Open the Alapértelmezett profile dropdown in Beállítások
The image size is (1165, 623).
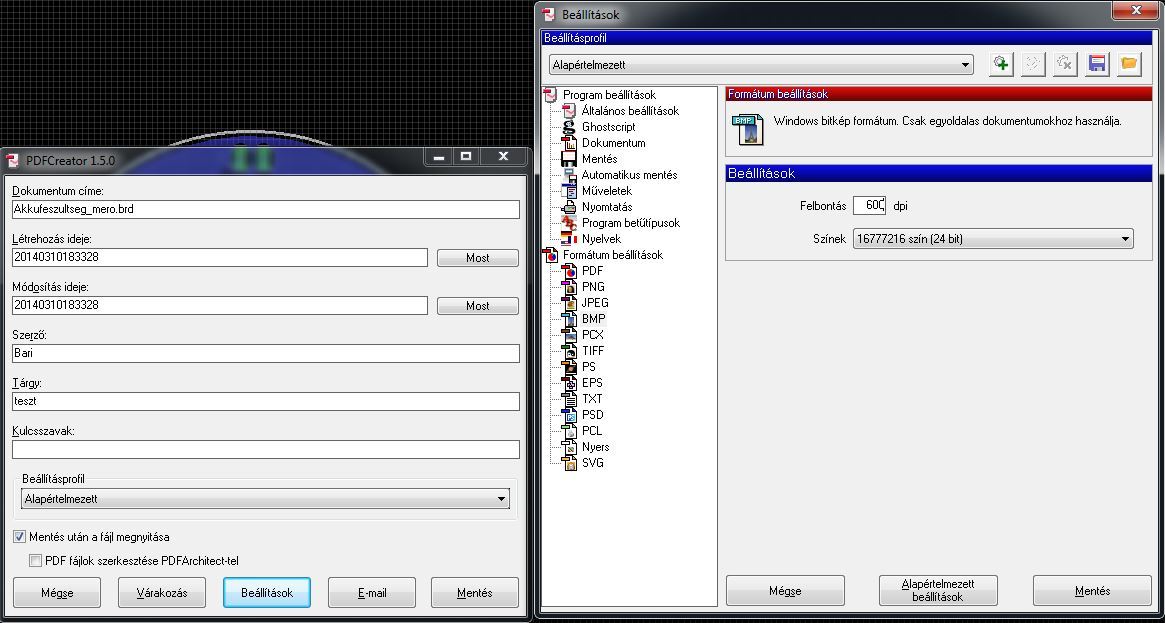tap(762, 65)
